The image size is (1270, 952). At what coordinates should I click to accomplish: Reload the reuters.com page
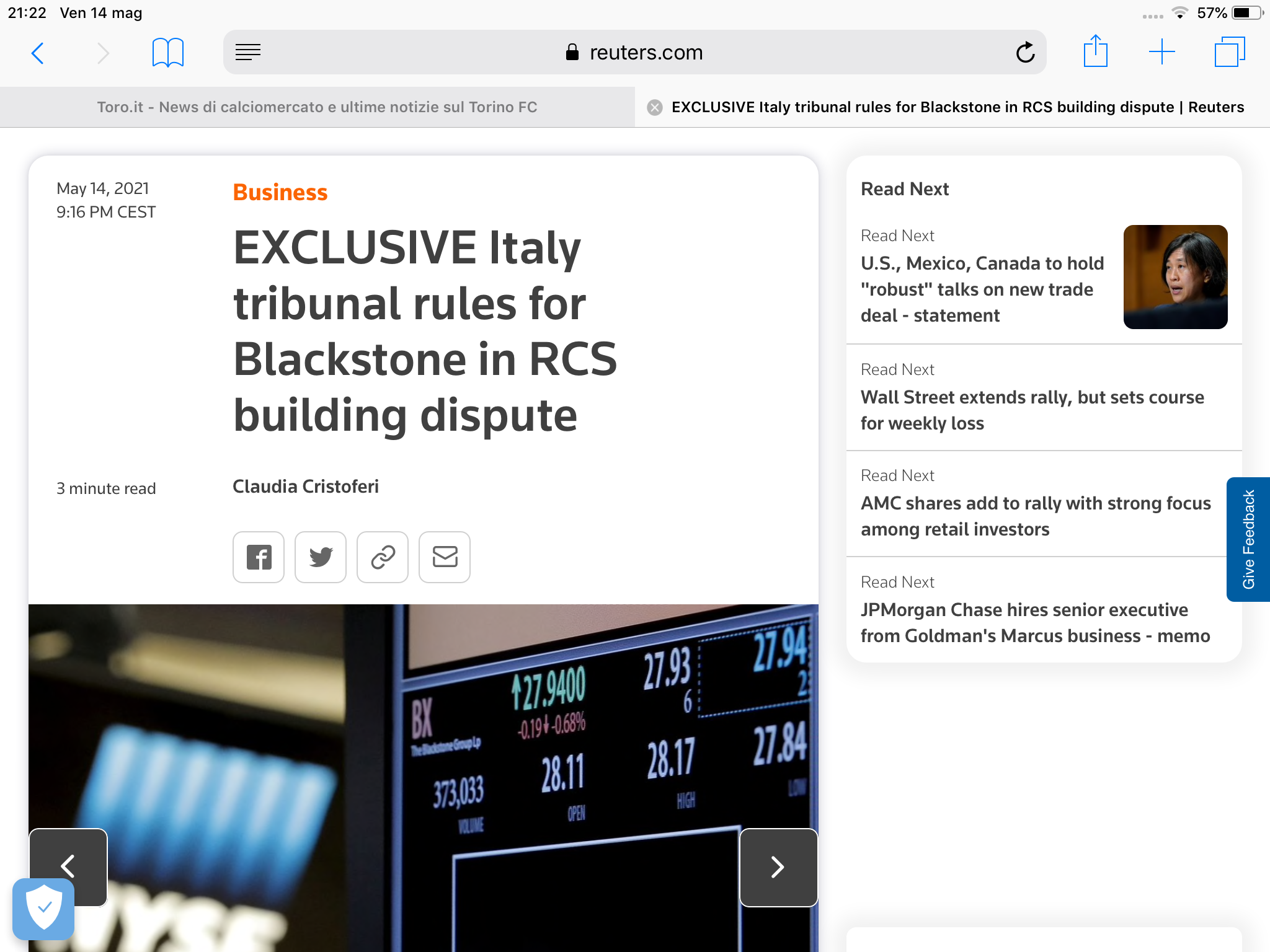click(x=1025, y=53)
